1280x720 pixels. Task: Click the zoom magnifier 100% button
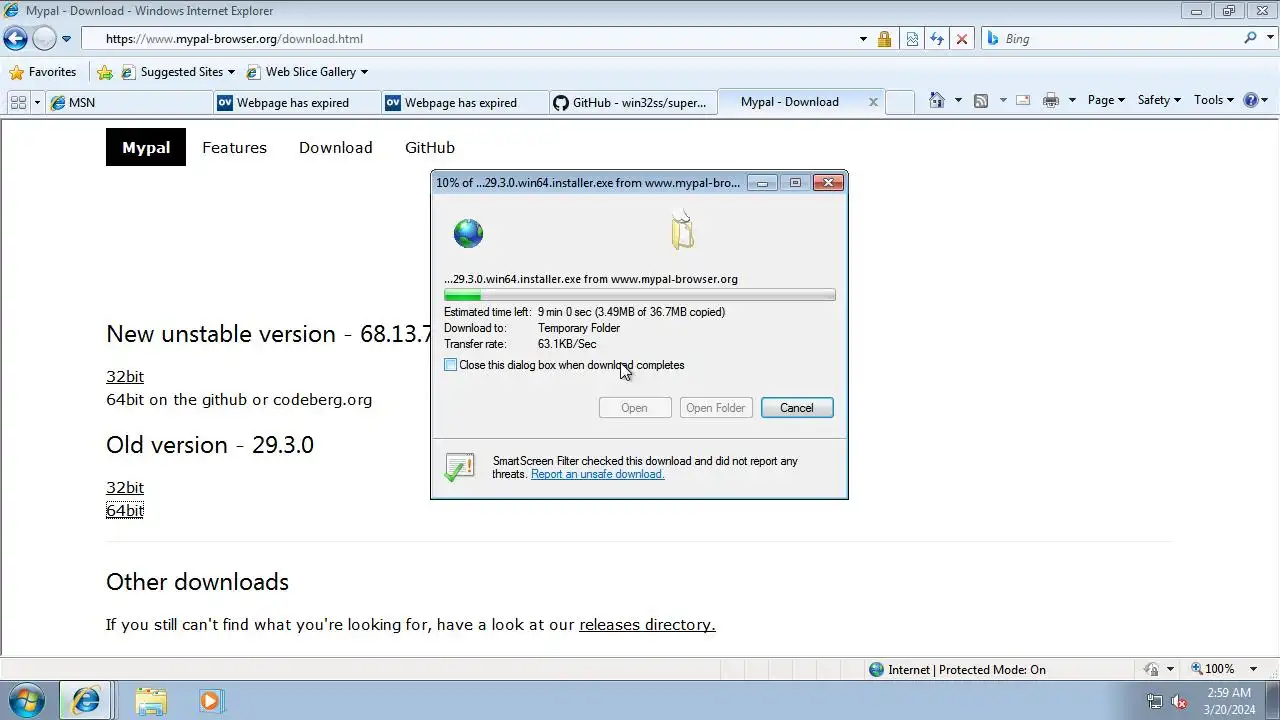[x=1212, y=669]
